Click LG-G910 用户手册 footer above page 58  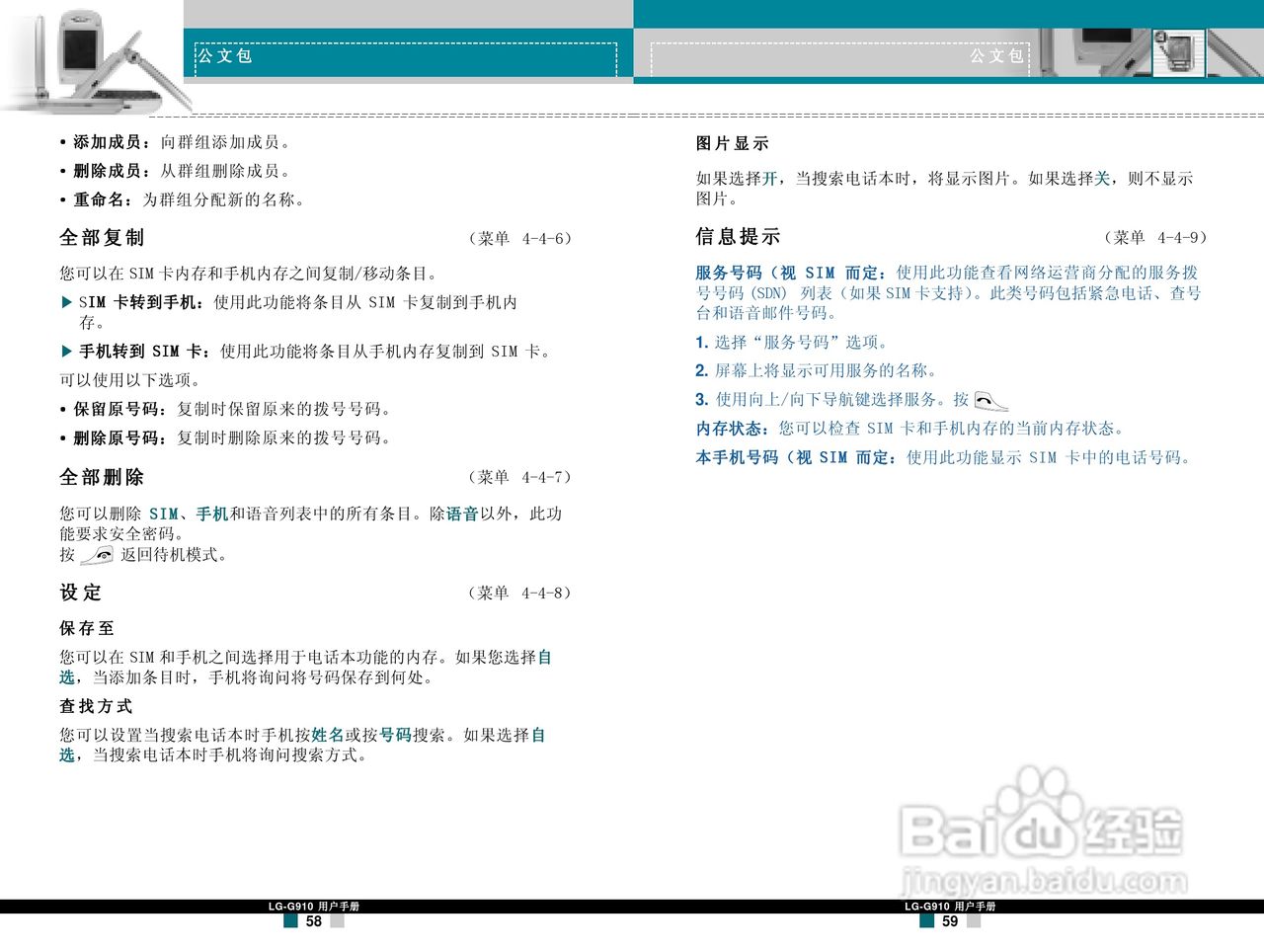[x=314, y=907]
